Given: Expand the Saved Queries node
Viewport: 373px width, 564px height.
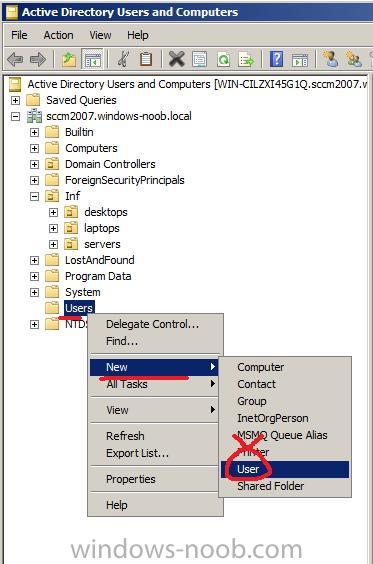Looking at the screenshot, I should click(15, 100).
